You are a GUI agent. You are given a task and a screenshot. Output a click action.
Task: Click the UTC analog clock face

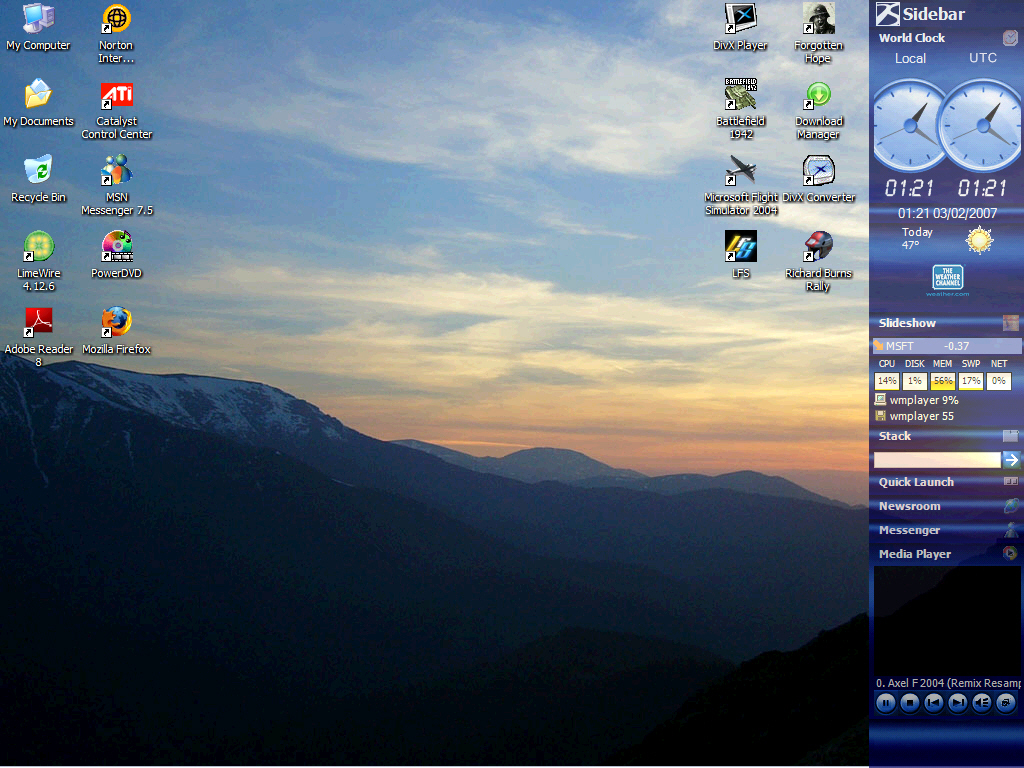pos(982,125)
